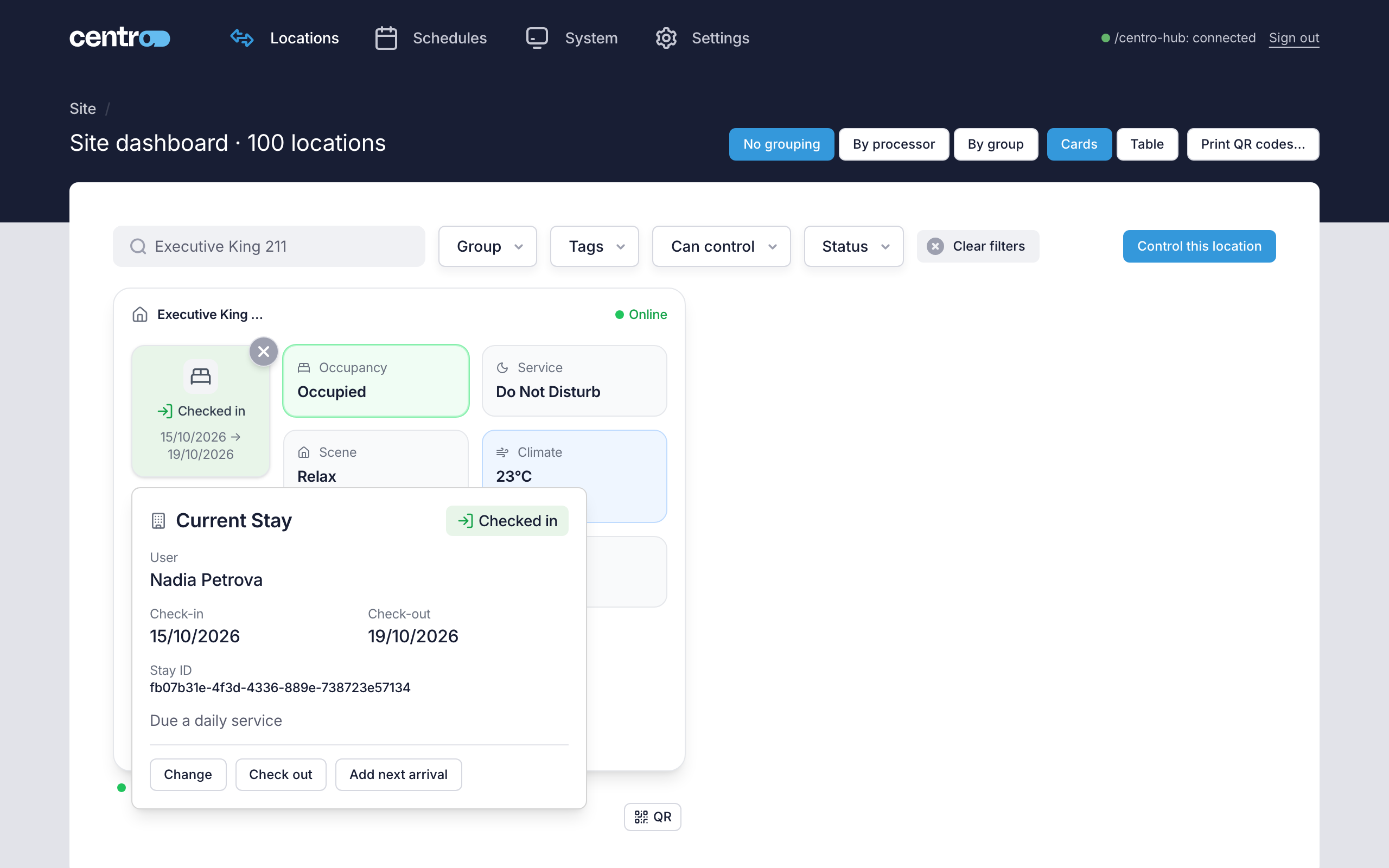1389x868 pixels.
Task: Click Control this location button
Action: (x=1199, y=246)
